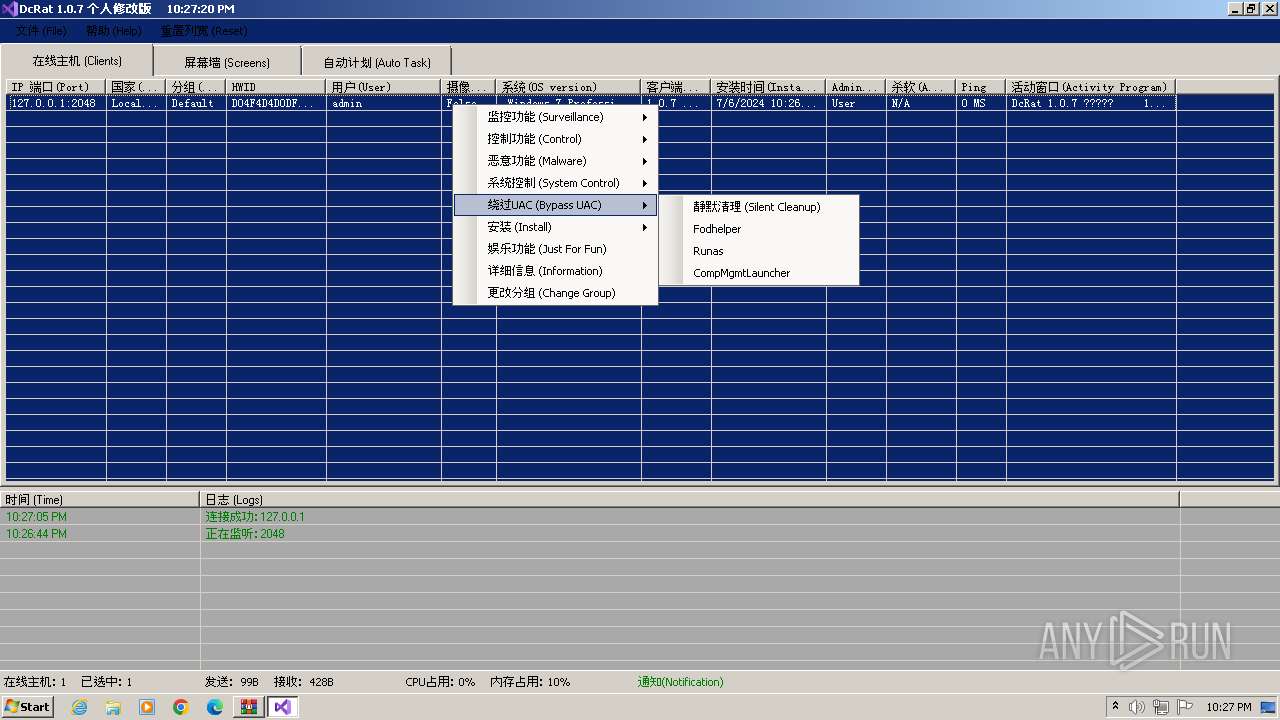Open Google Chrome from the taskbar
Viewport: 1280px width, 720px height.
tap(181, 707)
